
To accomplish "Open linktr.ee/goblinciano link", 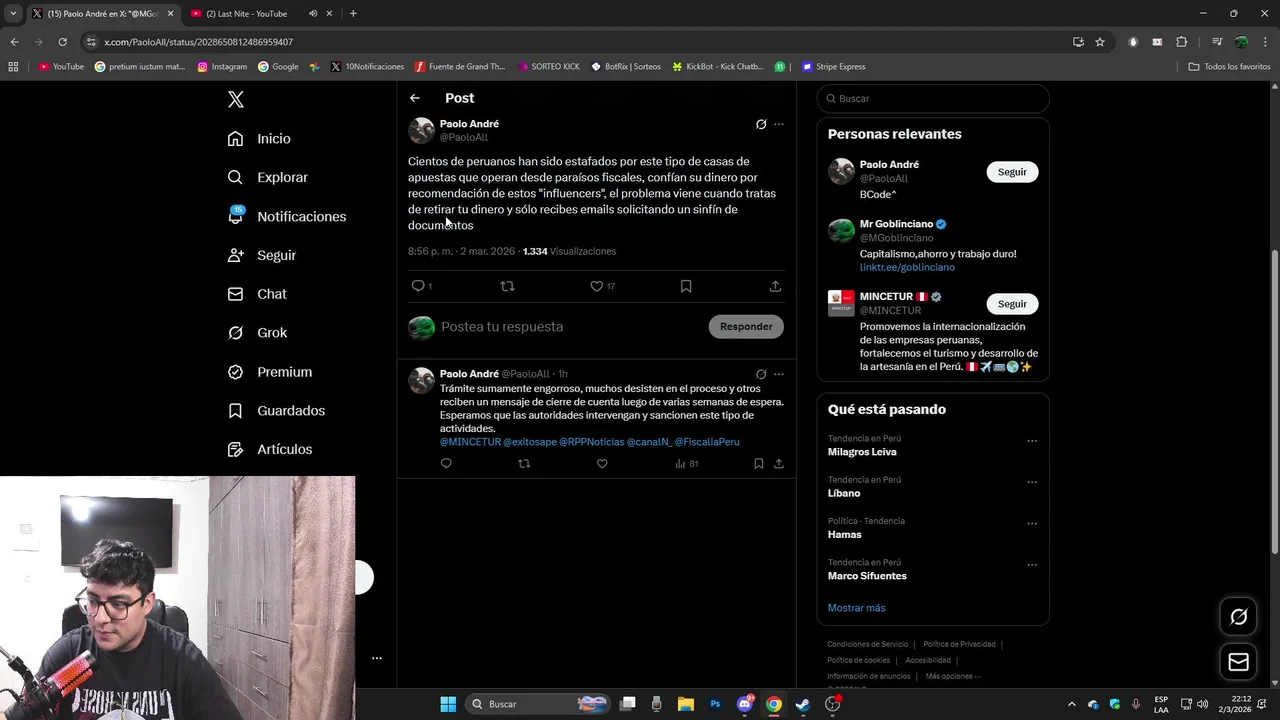I will 907,268.
